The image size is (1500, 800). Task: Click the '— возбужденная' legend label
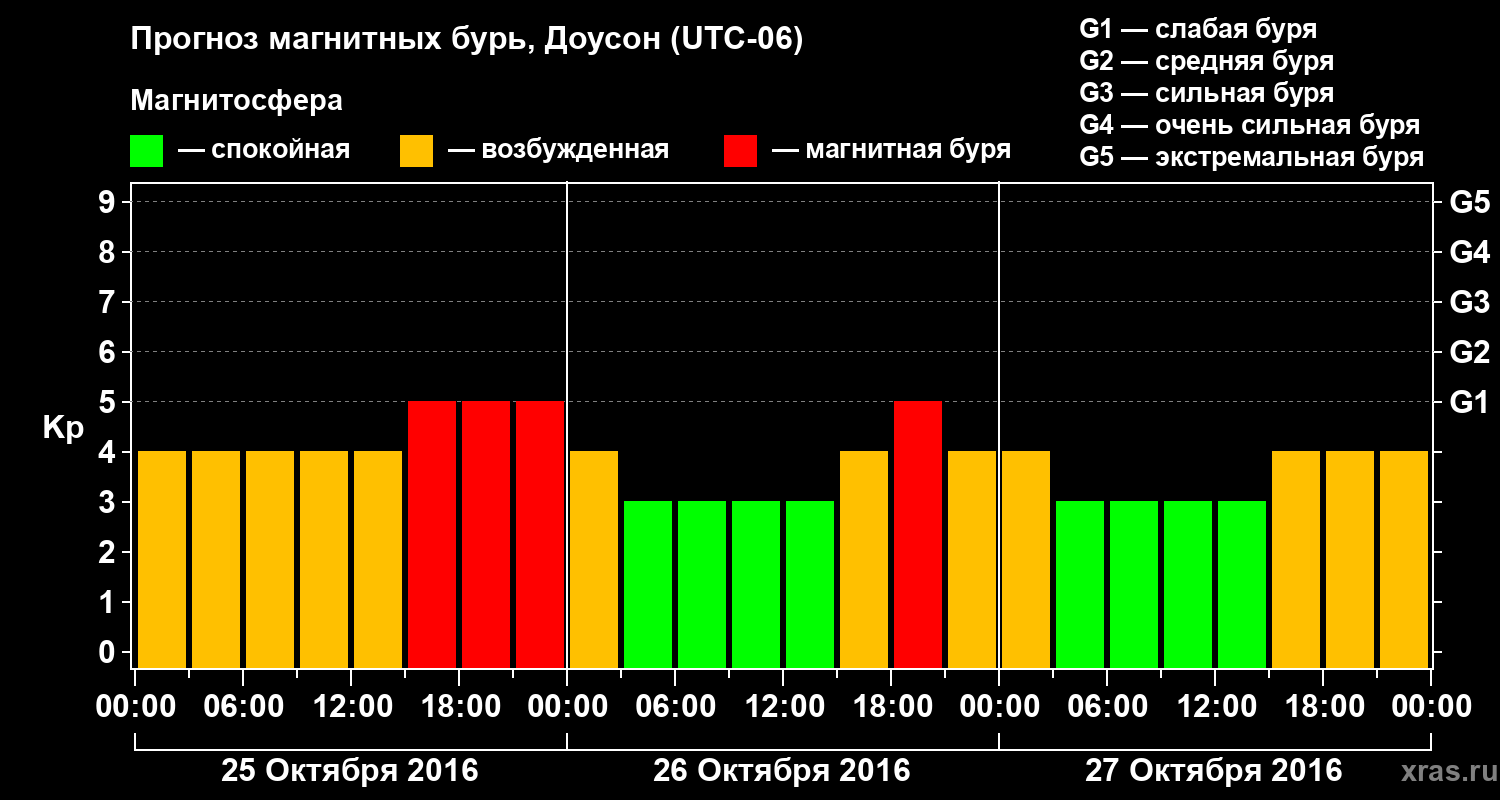[558, 150]
